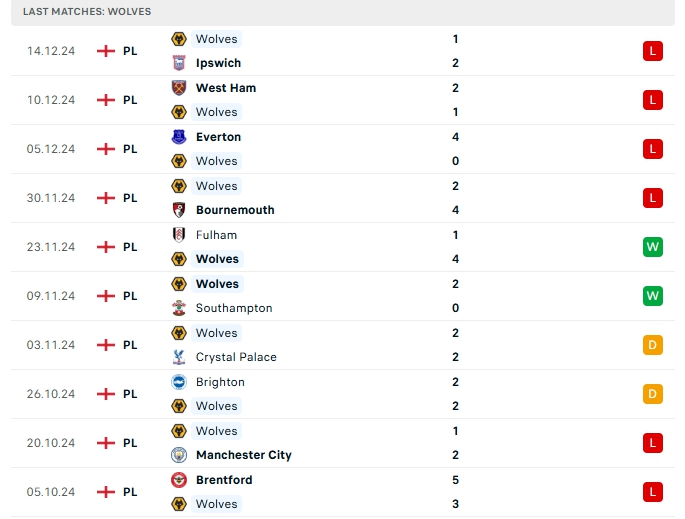
Task: Click the Brighton club badge icon
Action: coord(179,382)
